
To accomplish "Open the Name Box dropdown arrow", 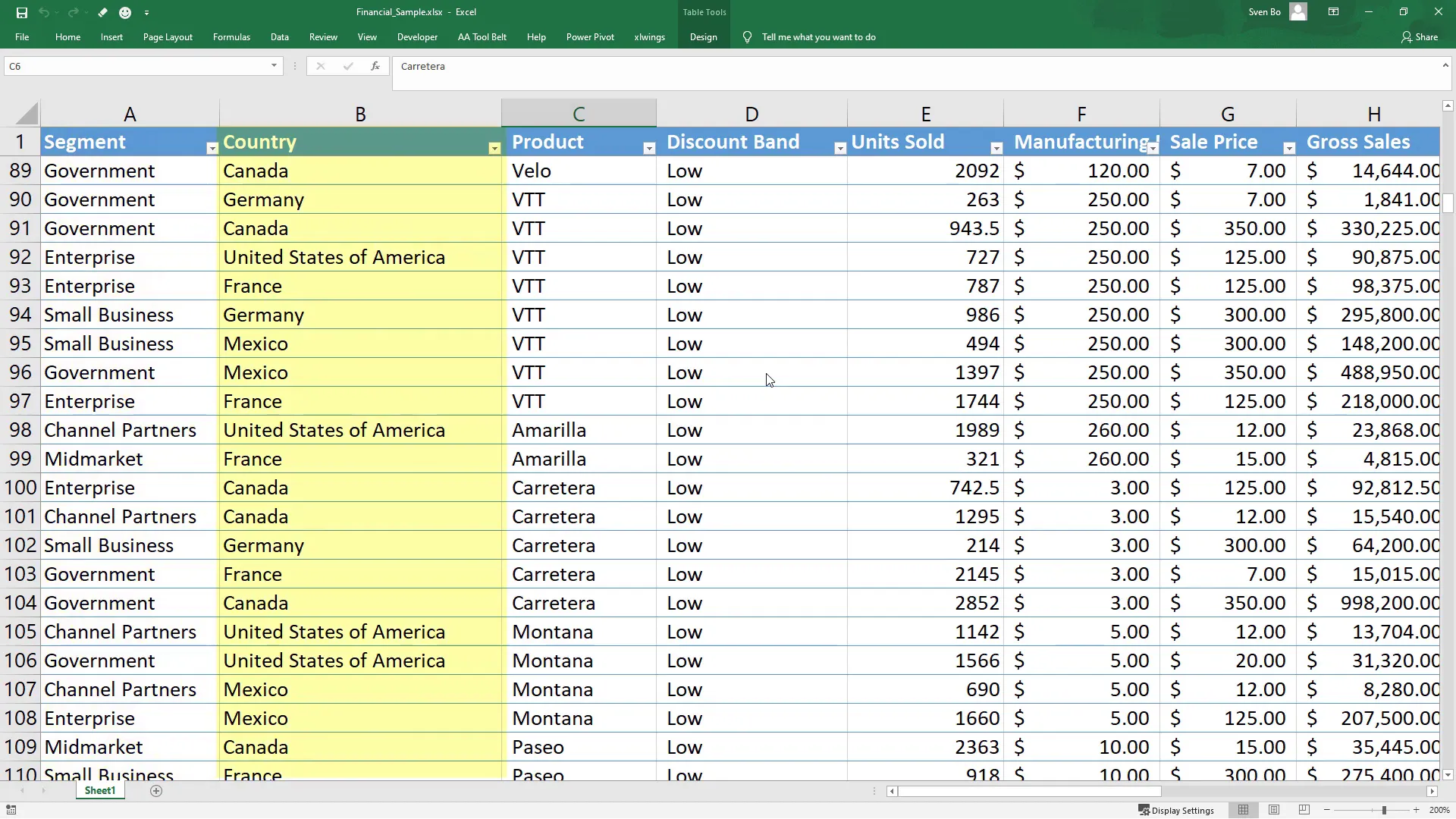I will click(x=273, y=66).
